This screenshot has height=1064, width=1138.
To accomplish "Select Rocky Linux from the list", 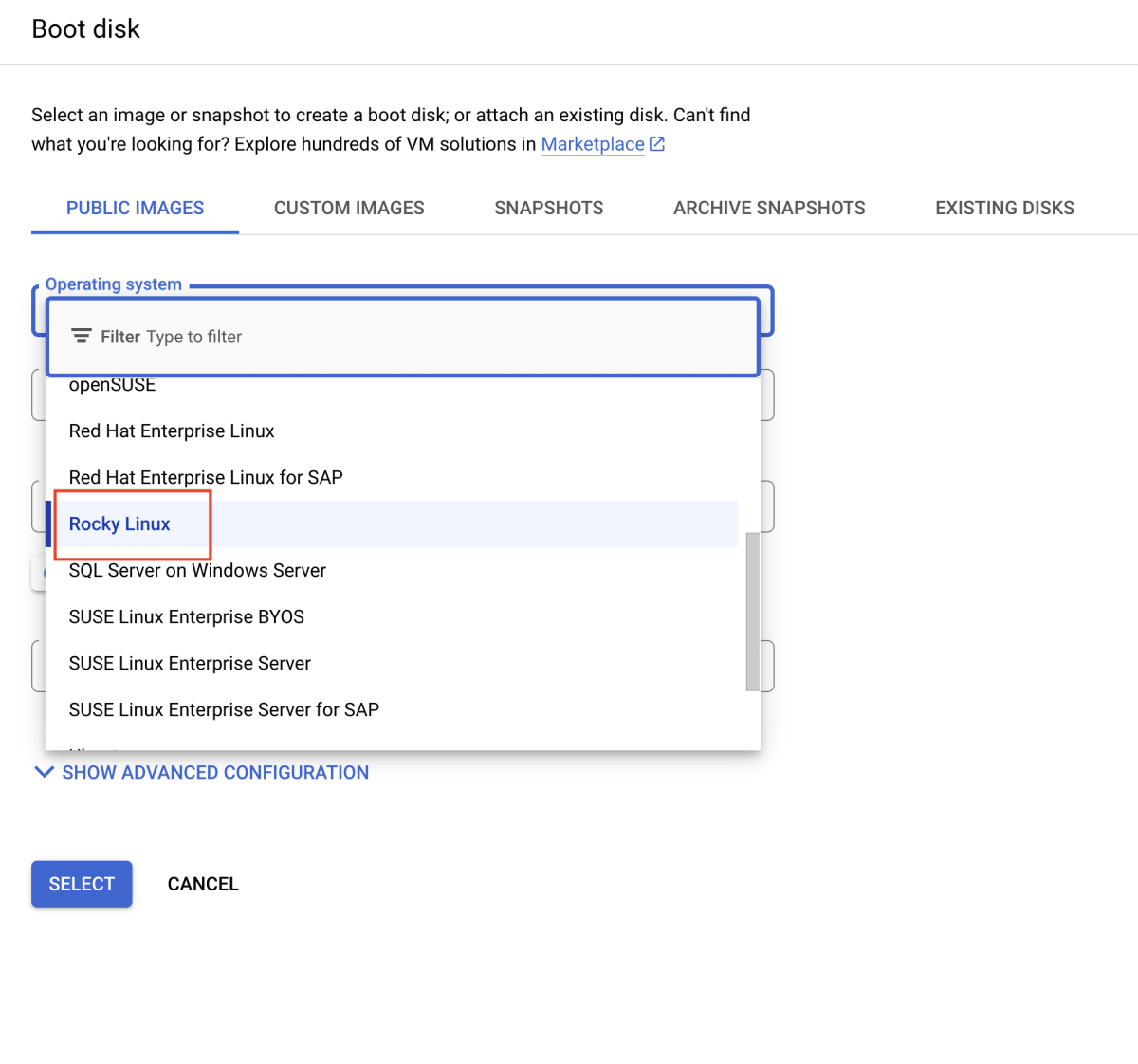I will [x=391, y=524].
